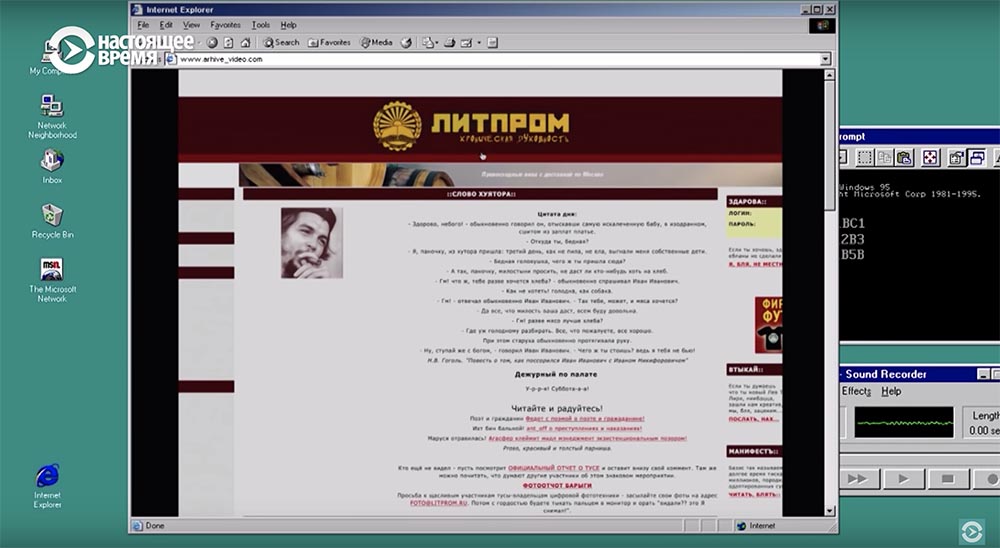The width and height of the screenshot is (1000, 548).
Task: Click the Done status text in status bar
Action: [x=155, y=526]
